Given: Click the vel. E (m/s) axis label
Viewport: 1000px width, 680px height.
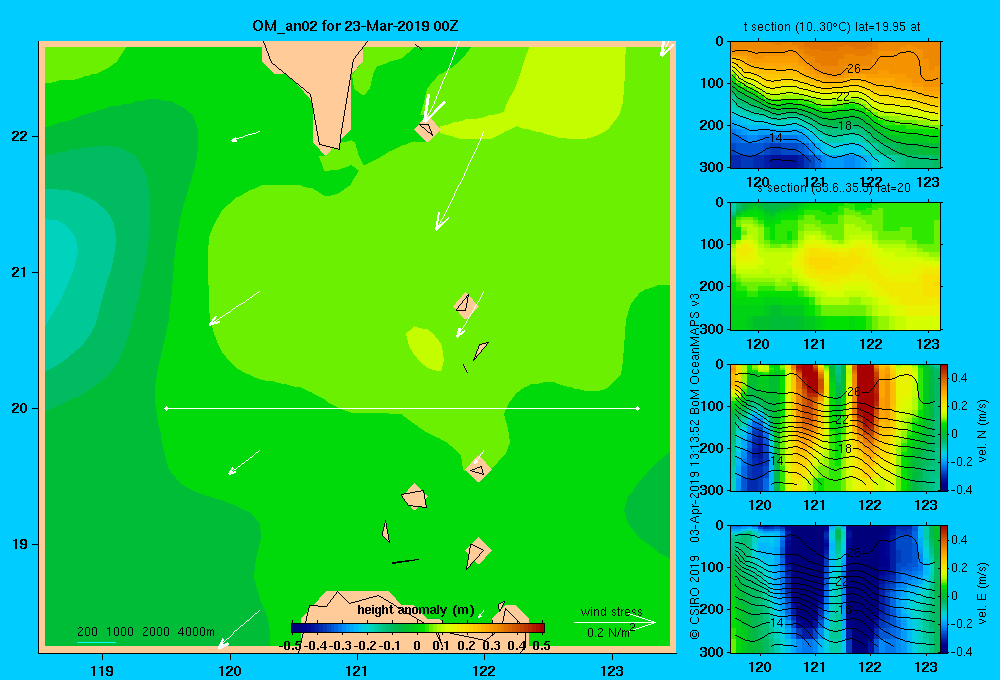Looking at the screenshot, I should (x=982, y=593).
